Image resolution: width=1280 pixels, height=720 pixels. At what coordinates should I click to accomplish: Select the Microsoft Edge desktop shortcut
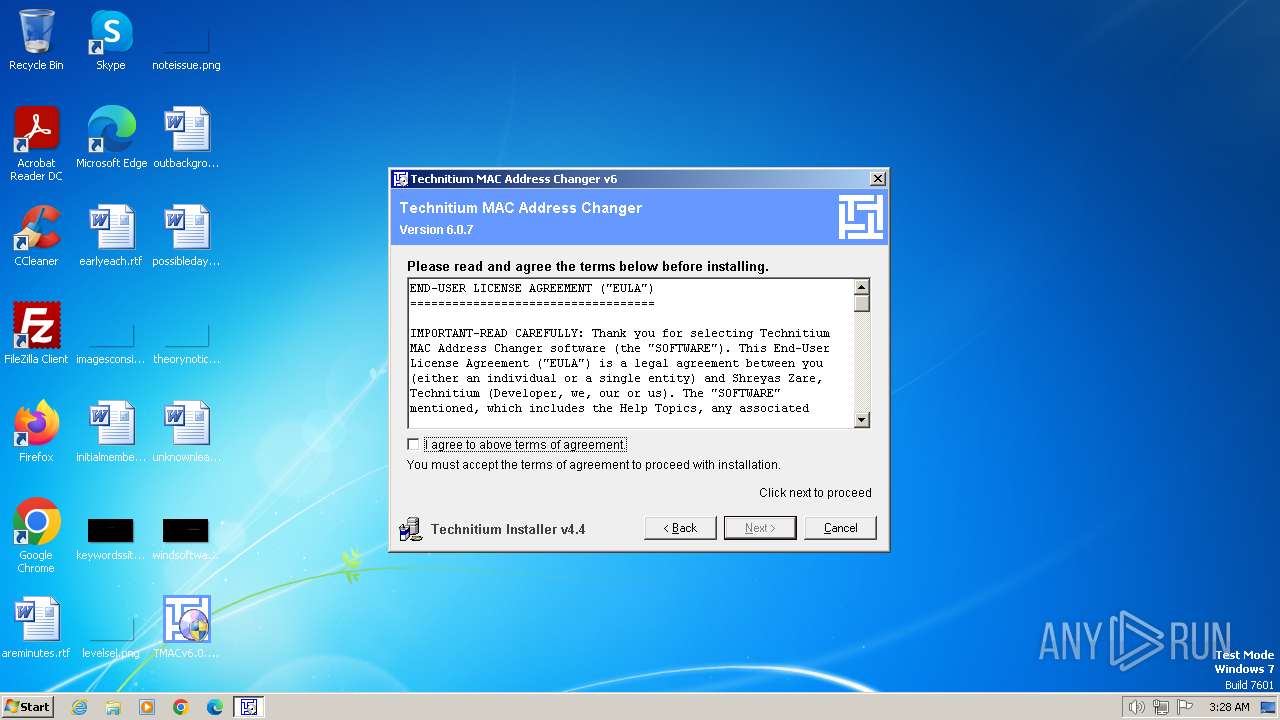click(111, 137)
